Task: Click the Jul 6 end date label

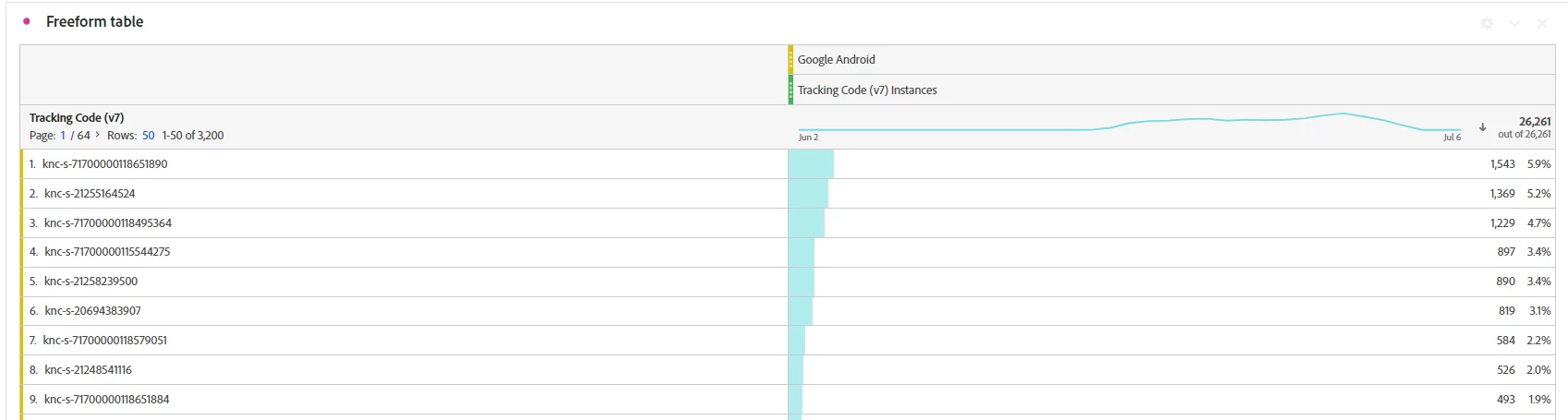Action: 1453,138
